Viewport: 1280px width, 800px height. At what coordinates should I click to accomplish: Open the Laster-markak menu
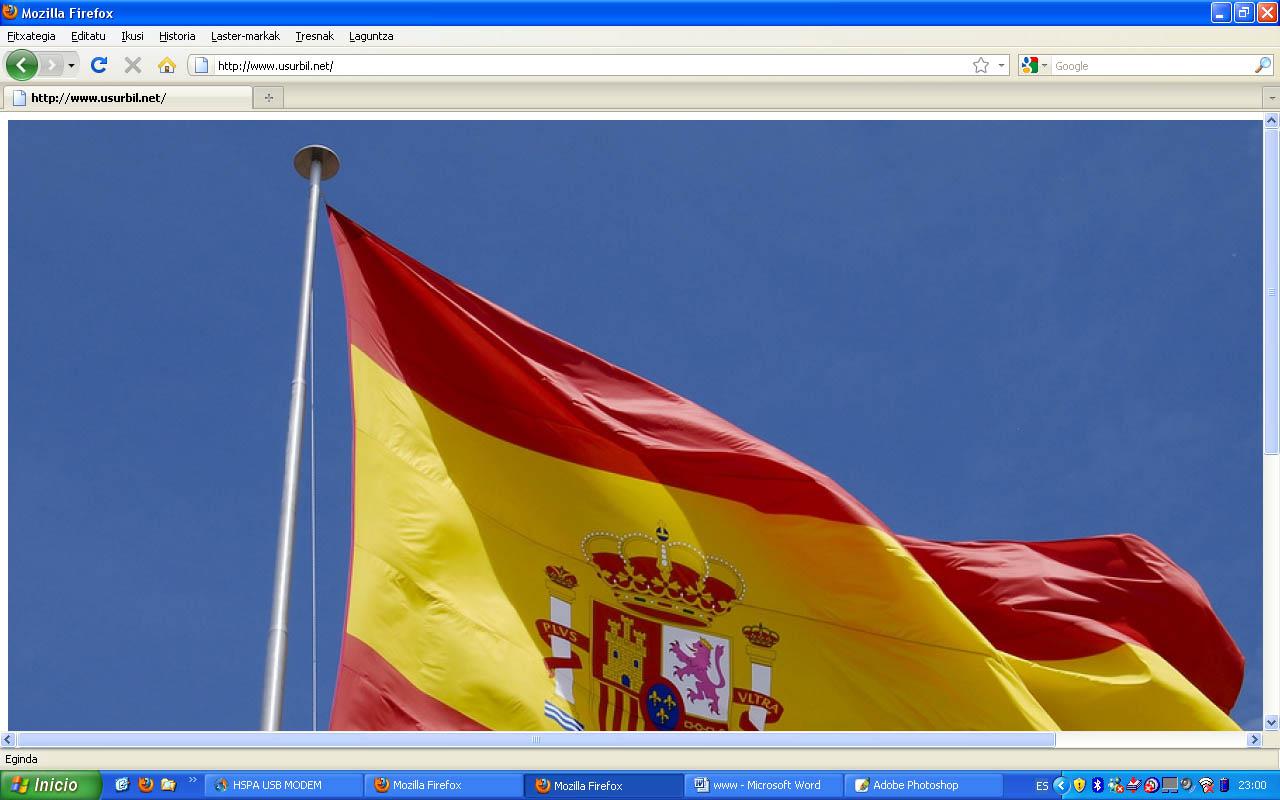click(x=245, y=36)
